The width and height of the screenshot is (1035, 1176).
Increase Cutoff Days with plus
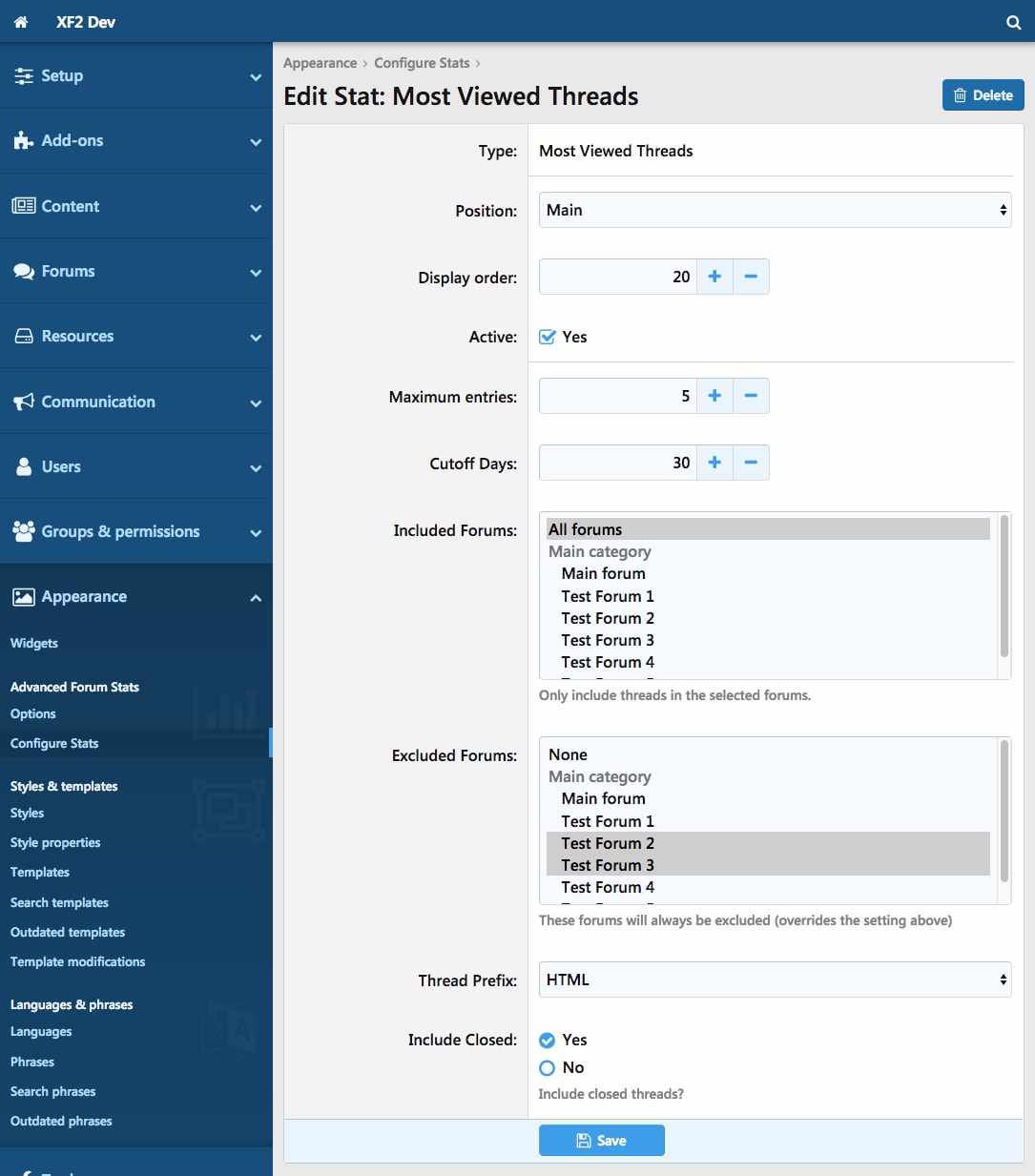714,463
